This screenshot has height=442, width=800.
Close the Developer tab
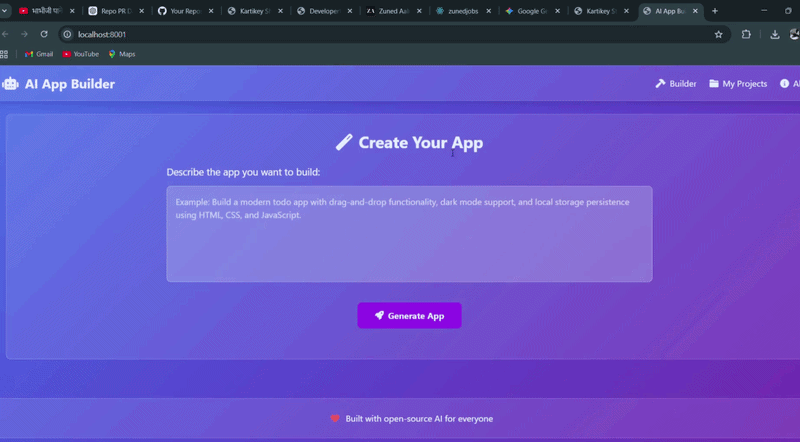349,11
